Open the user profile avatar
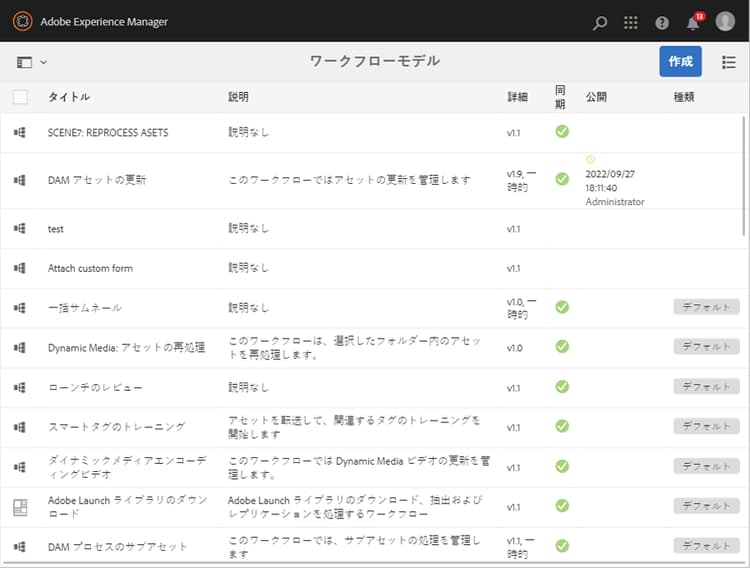Image resolution: width=750 pixels, height=568 pixels. click(725, 22)
